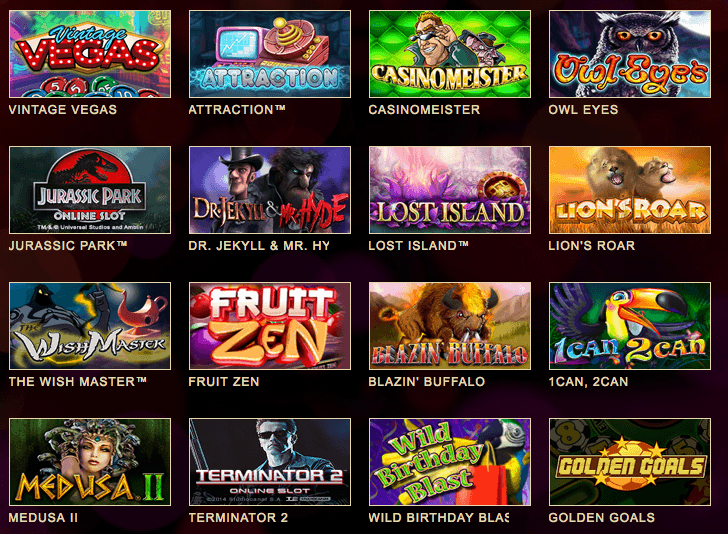This screenshot has height=534, width=728.
Task: Open the Blazin' Buffalo game tile
Action: click(x=450, y=326)
